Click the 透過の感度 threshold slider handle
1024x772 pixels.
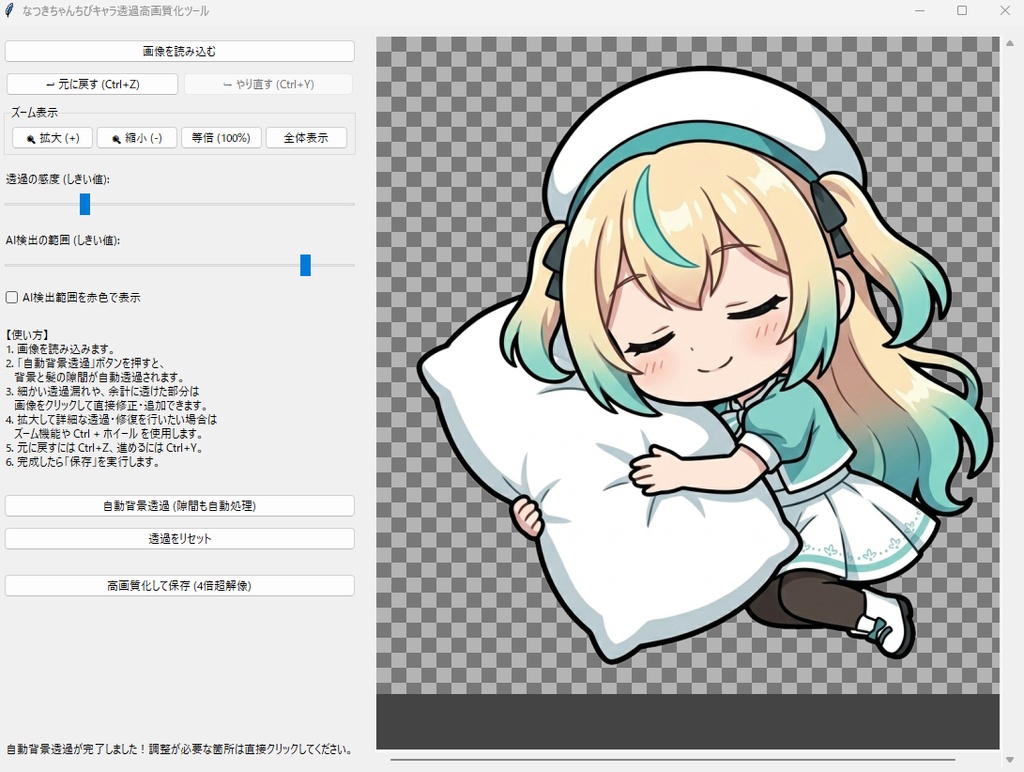(85, 204)
